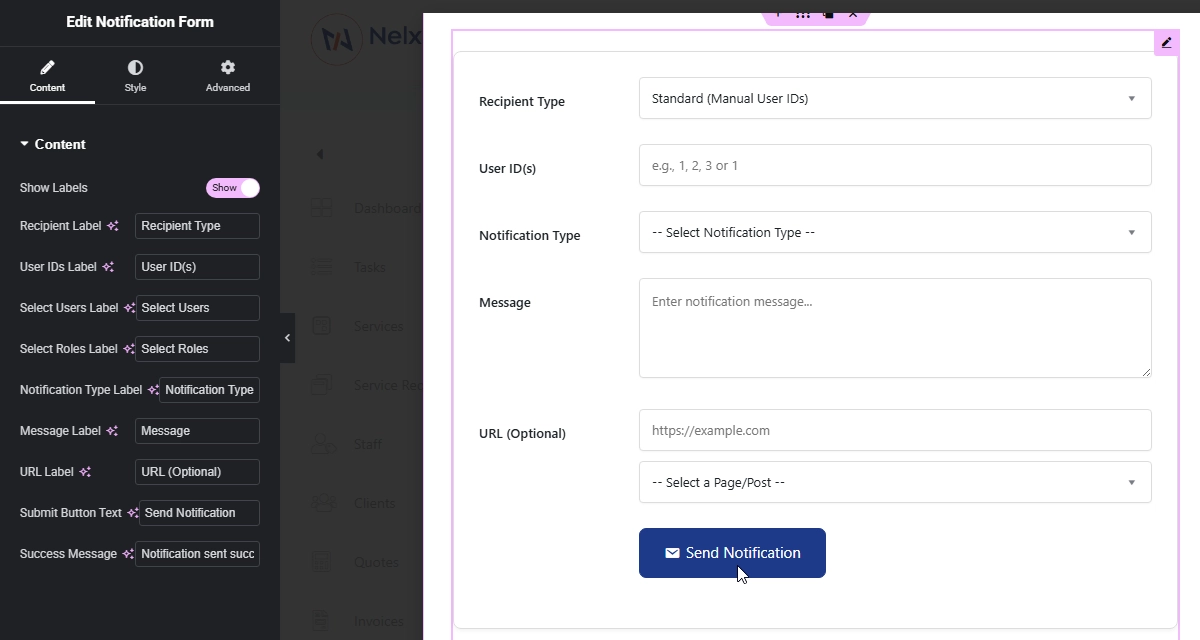Edit the Select Roles Label field
Image resolution: width=1200 pixels, height=640 pixels.
coord(197,349)
